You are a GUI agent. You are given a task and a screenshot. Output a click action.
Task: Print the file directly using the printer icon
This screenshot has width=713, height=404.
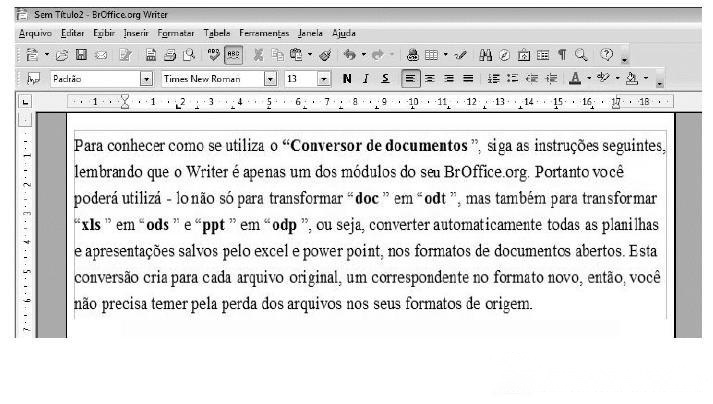pyautogui.click(x=170, y=55)
